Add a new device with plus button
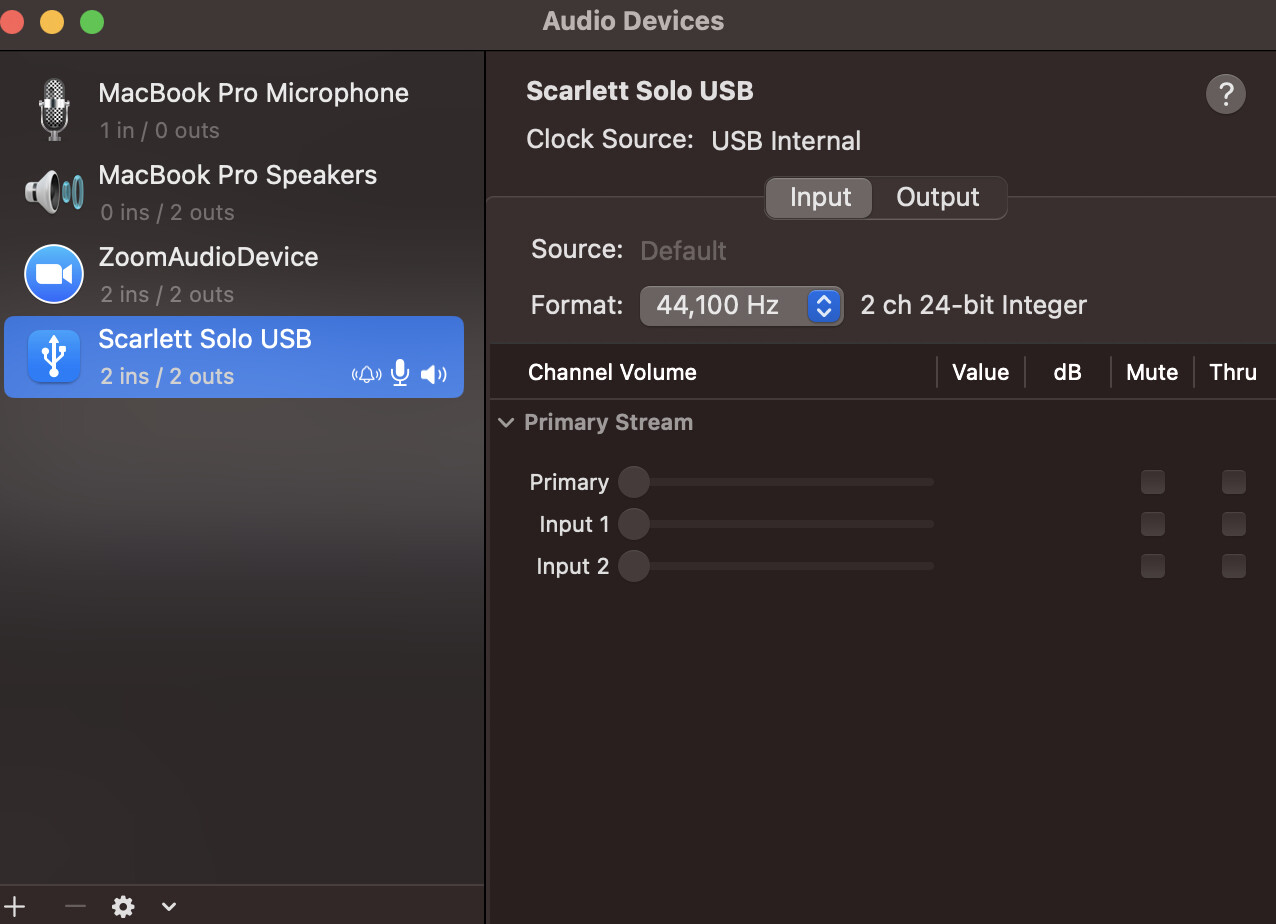Screen dimensions: 1276x924 pos(14,906)
